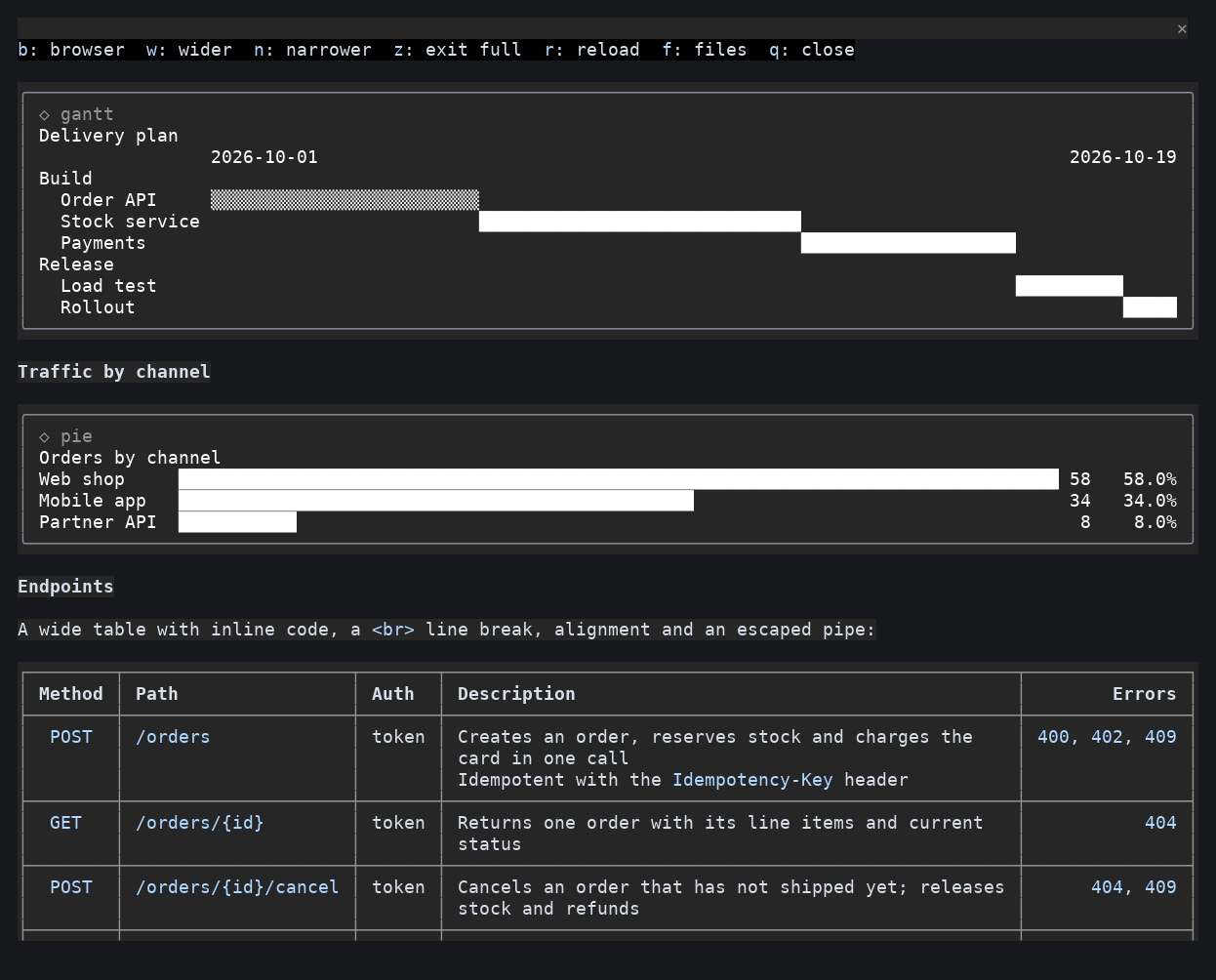This screenshot has width=1216, height=980.
Task: Click the 8.0% value
Action: point(1155,522)
